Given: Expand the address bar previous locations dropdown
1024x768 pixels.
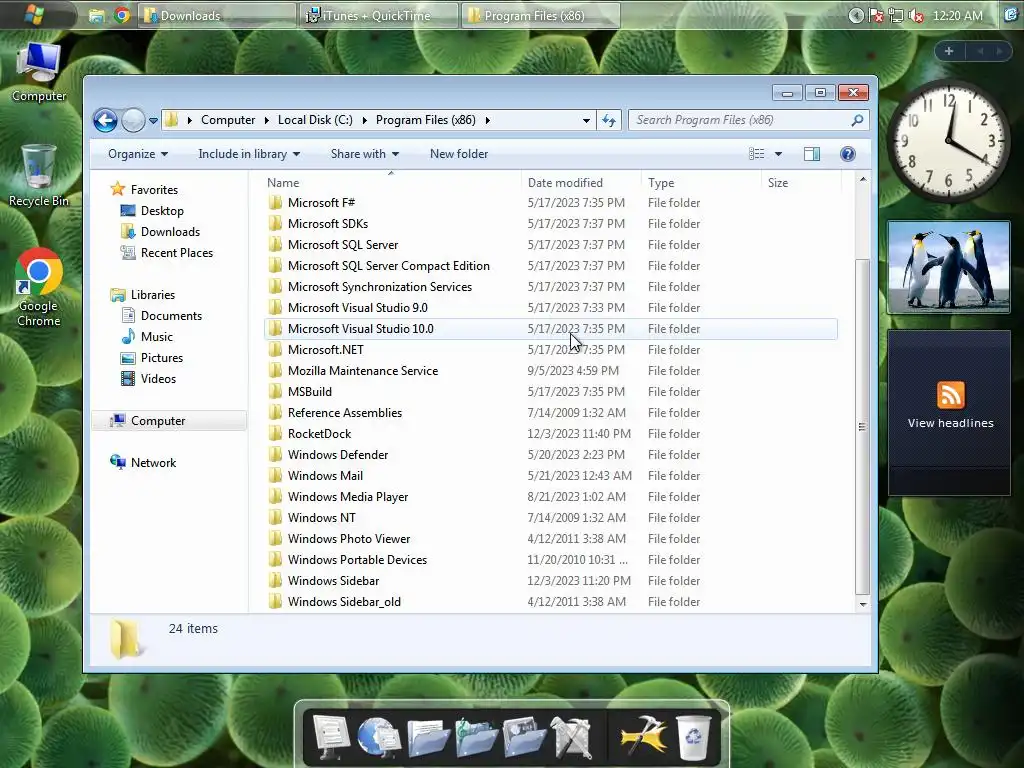Looking at the screenshot, I should 586,120.
